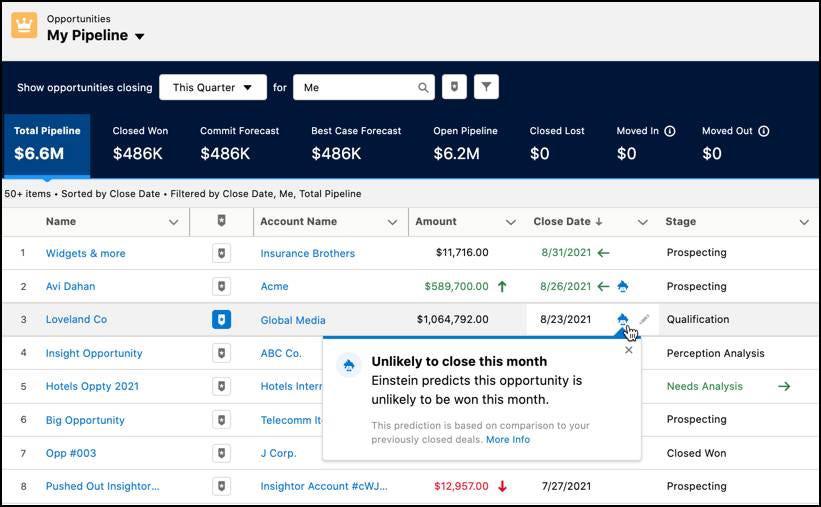Close the Einstein prediction popover
The image size is (821, 507).
(x=628, y=350)
